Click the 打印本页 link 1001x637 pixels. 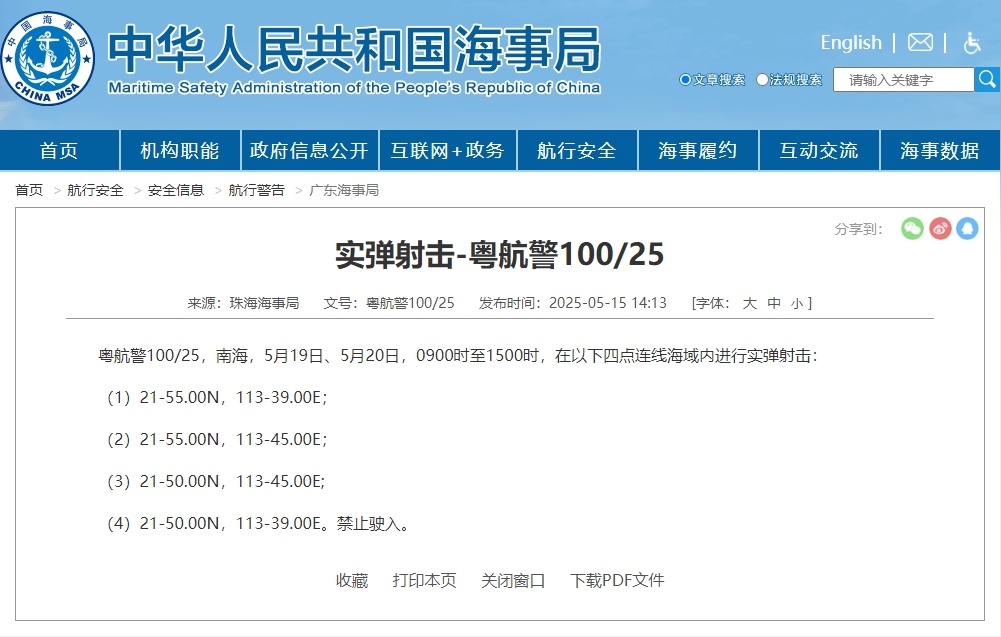pyautogui.click(x=425, y=580)
